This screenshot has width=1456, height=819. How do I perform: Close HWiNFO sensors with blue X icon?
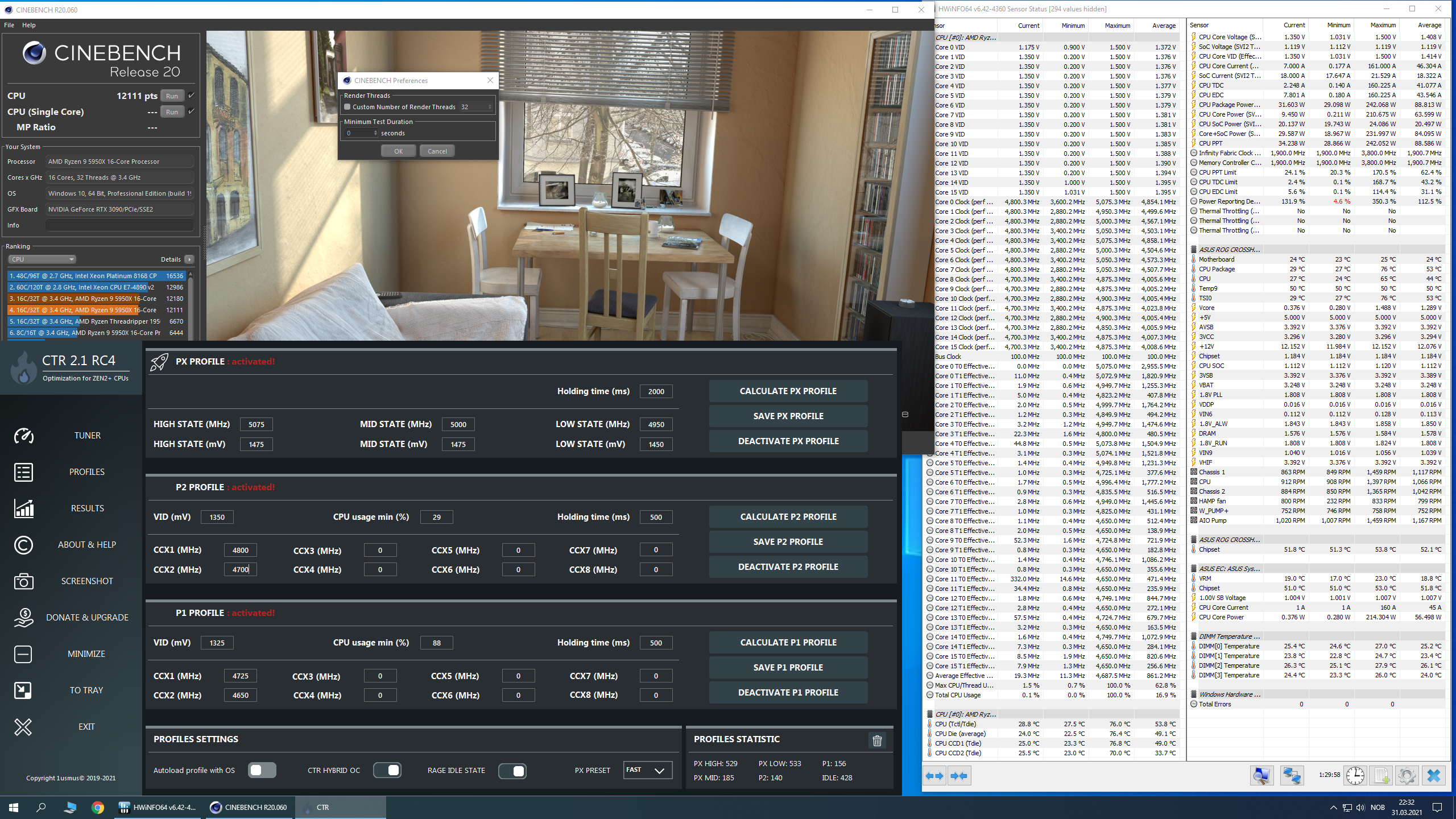click(x=1434, y=776)
